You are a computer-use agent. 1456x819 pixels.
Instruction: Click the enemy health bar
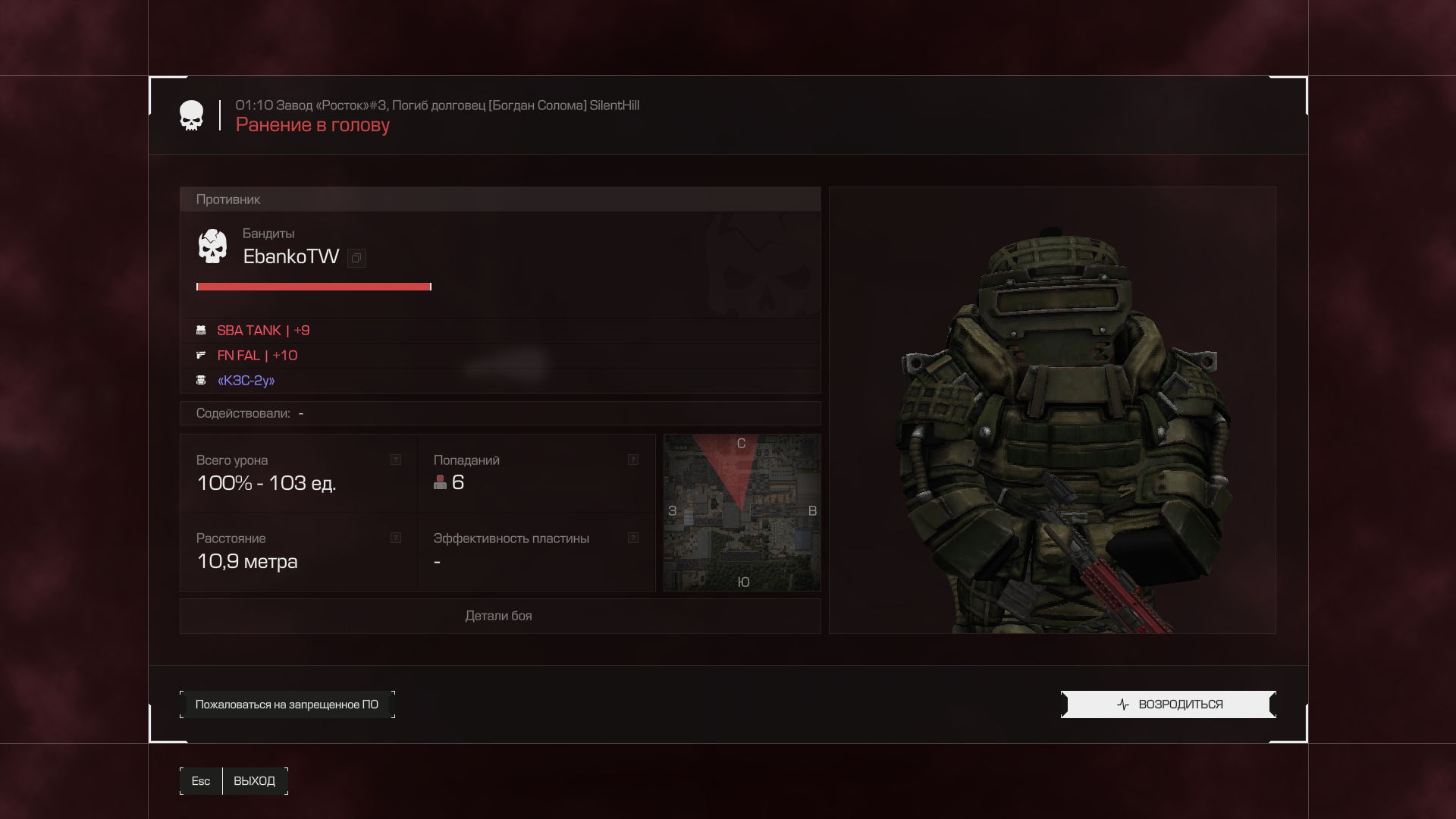[x=314, y=287]
